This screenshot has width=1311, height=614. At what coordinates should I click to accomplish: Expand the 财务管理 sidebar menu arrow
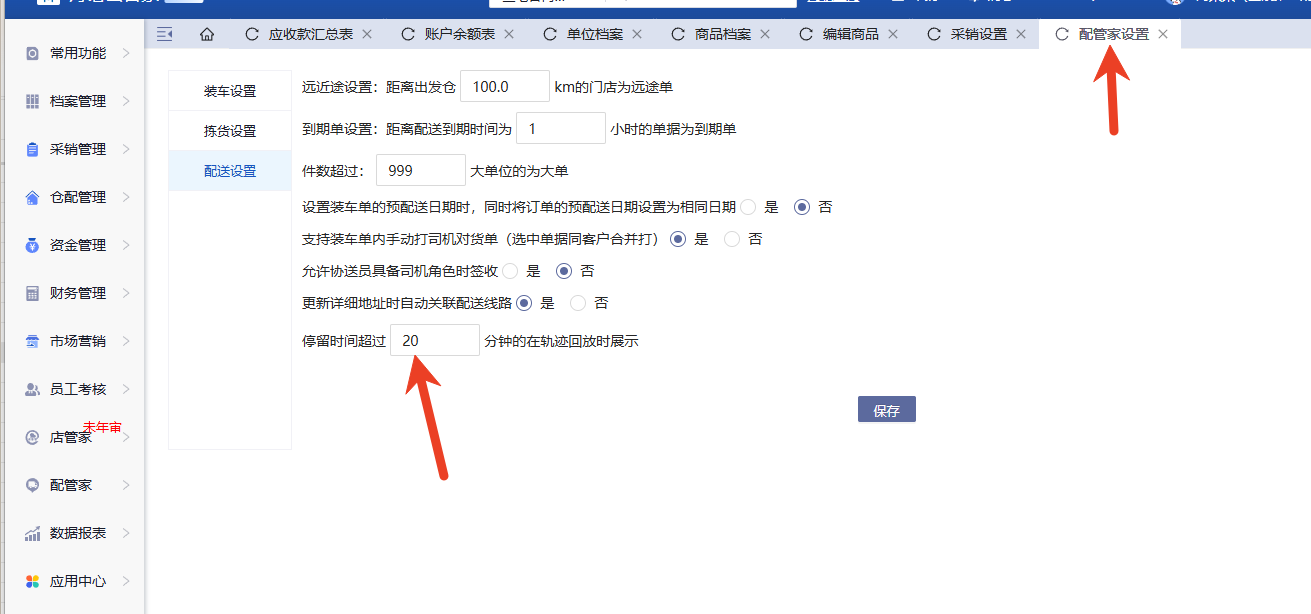126,293
